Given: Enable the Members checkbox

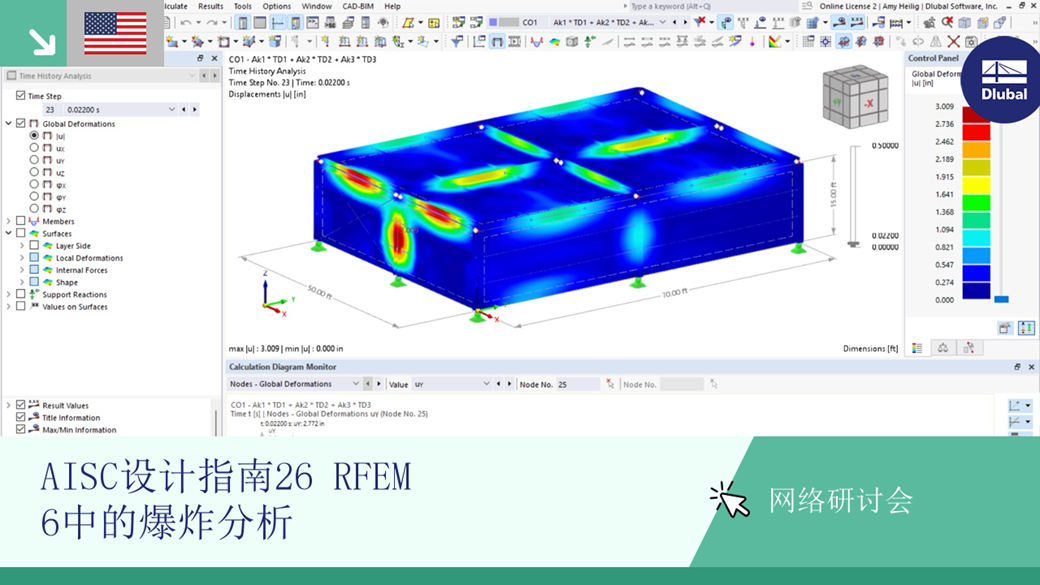Looking at the screenshot, I should coord(21,221).
